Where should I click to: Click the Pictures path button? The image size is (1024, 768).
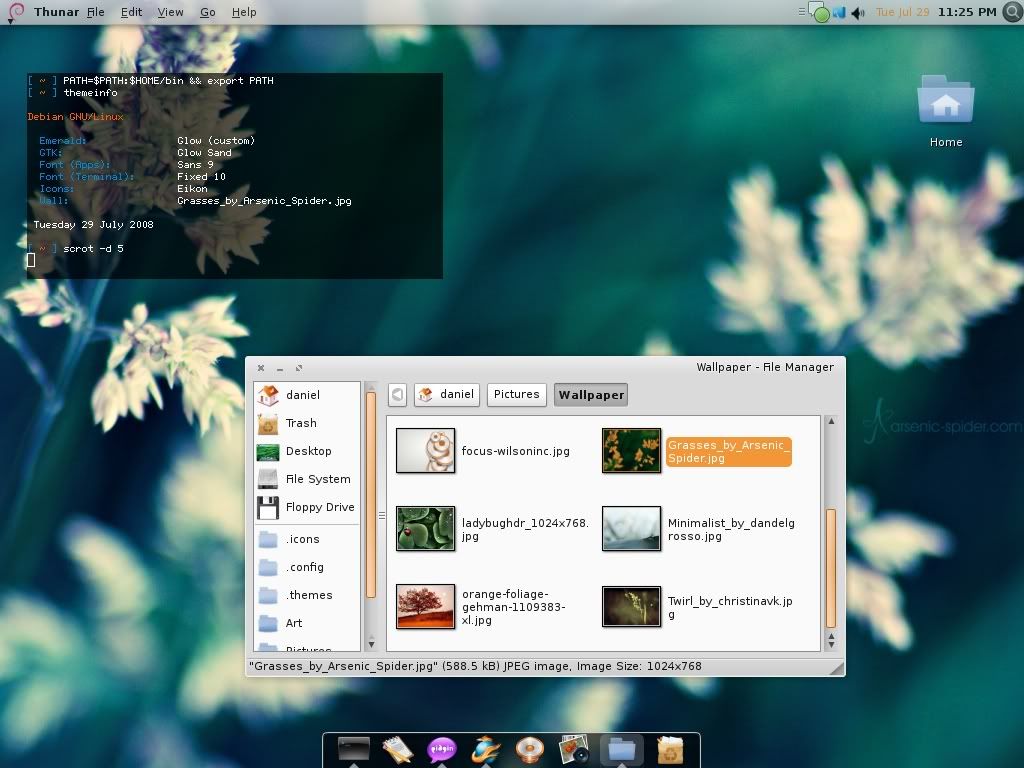click(x=516, y=395)
